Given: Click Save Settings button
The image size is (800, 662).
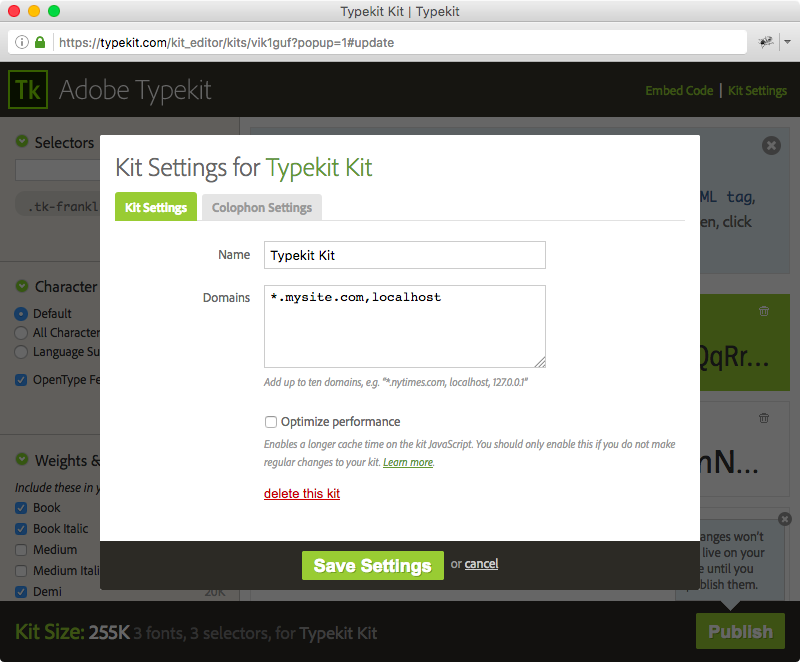Looking at the screenshot, I should [372, 565].
